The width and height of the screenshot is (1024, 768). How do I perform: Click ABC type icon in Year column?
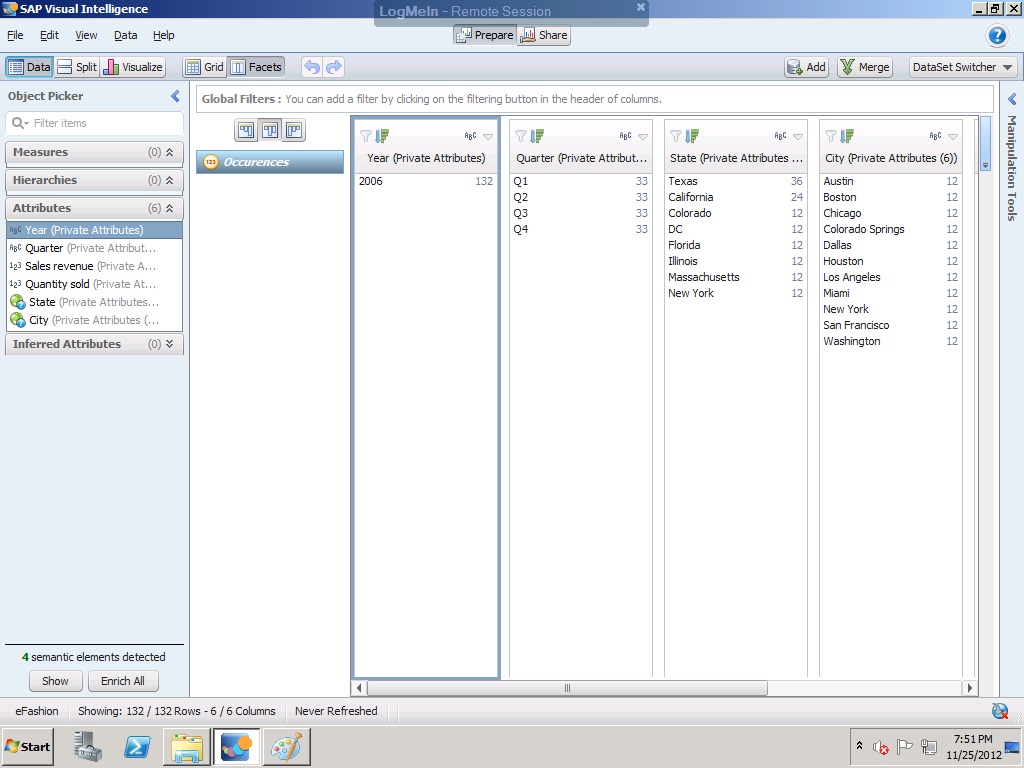(470, 136)
